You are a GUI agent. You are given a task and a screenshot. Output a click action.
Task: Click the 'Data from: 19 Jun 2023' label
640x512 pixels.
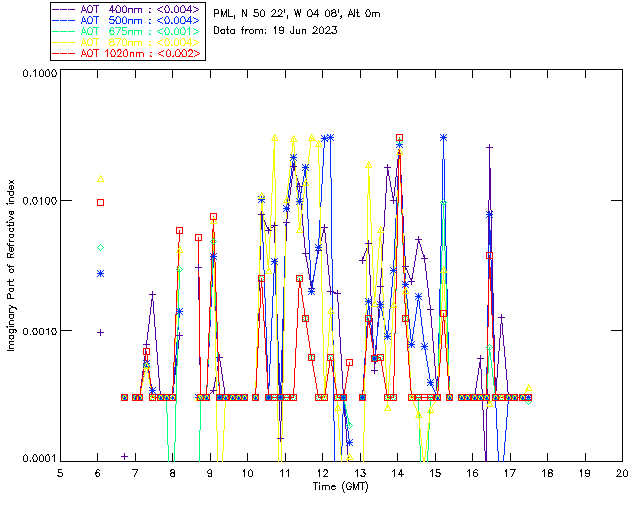[x=275, y=31]
